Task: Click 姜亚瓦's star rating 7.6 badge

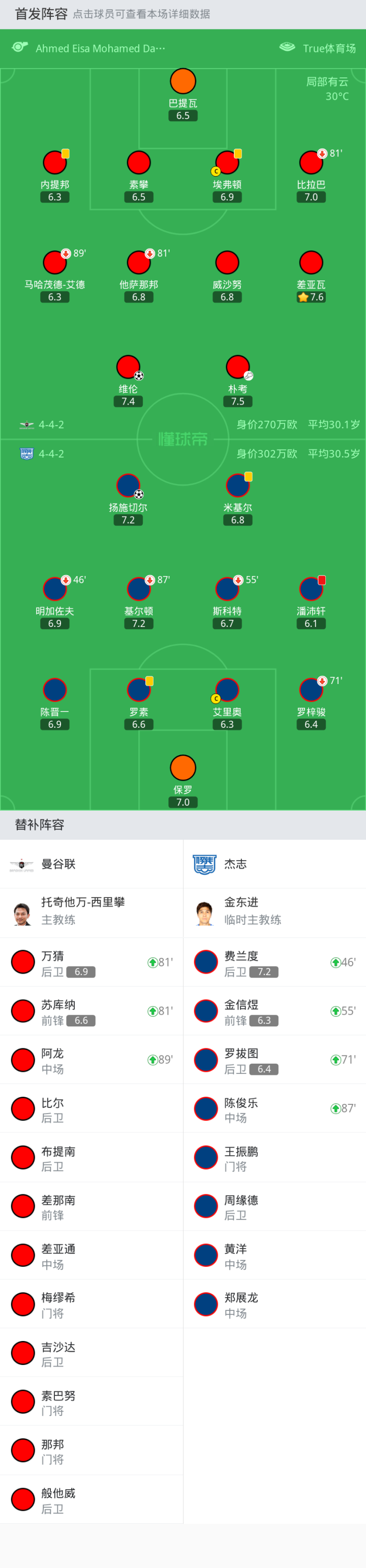Action: click(x=311, y=297)
